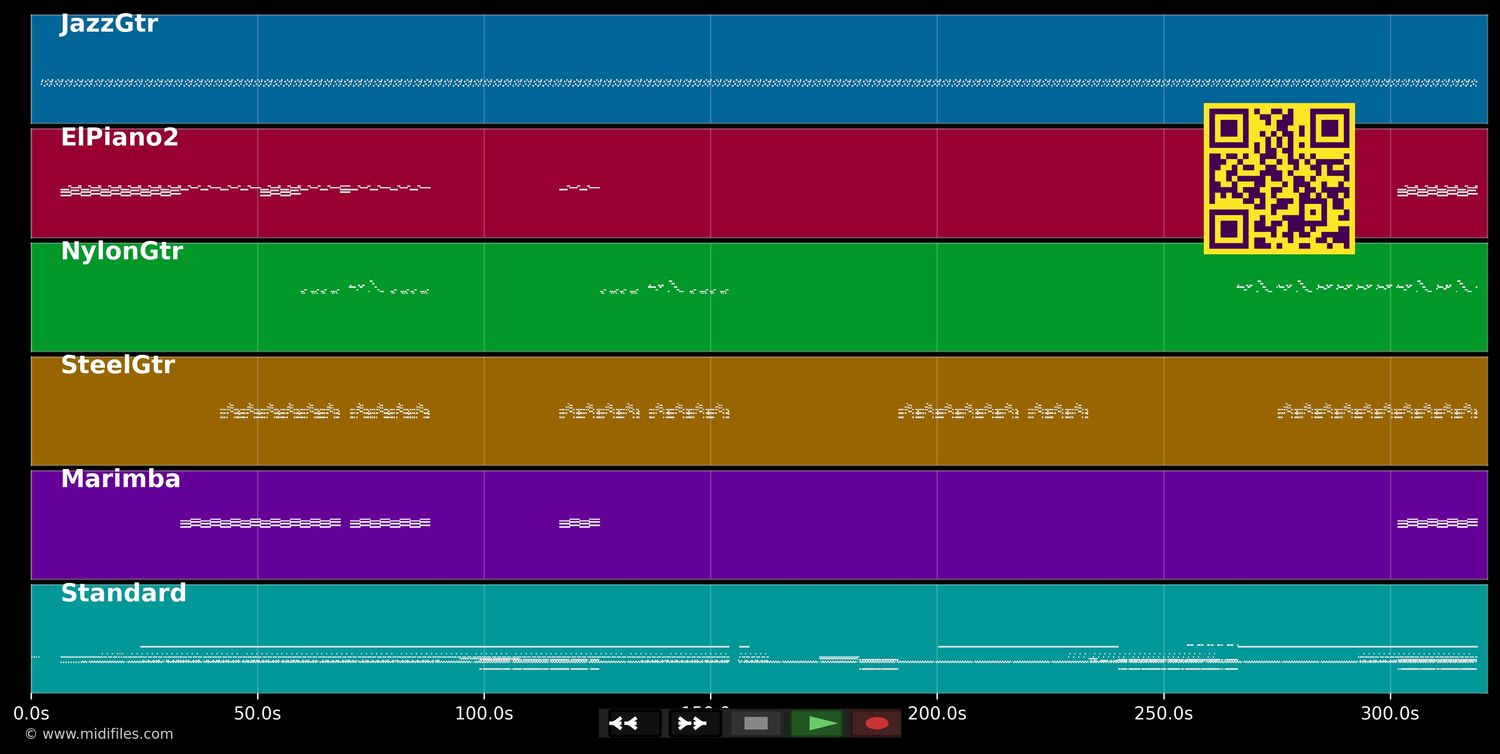Click the JazzGtr note strip
The height and width of the screenshot is (754, 1500).
pos(759,83)
